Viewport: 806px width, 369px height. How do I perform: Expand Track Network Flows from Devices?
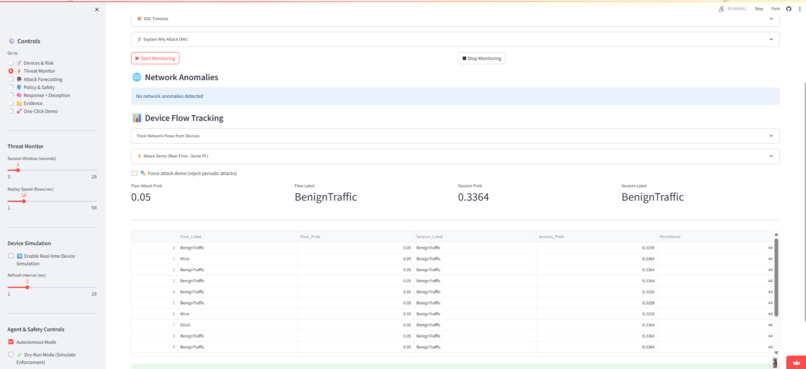[455, 136]
